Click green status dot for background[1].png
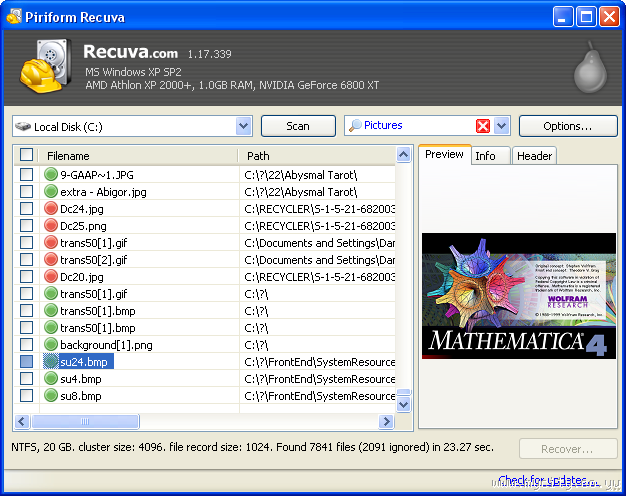Viewport: 626px width, 496px height. point(51,344)
